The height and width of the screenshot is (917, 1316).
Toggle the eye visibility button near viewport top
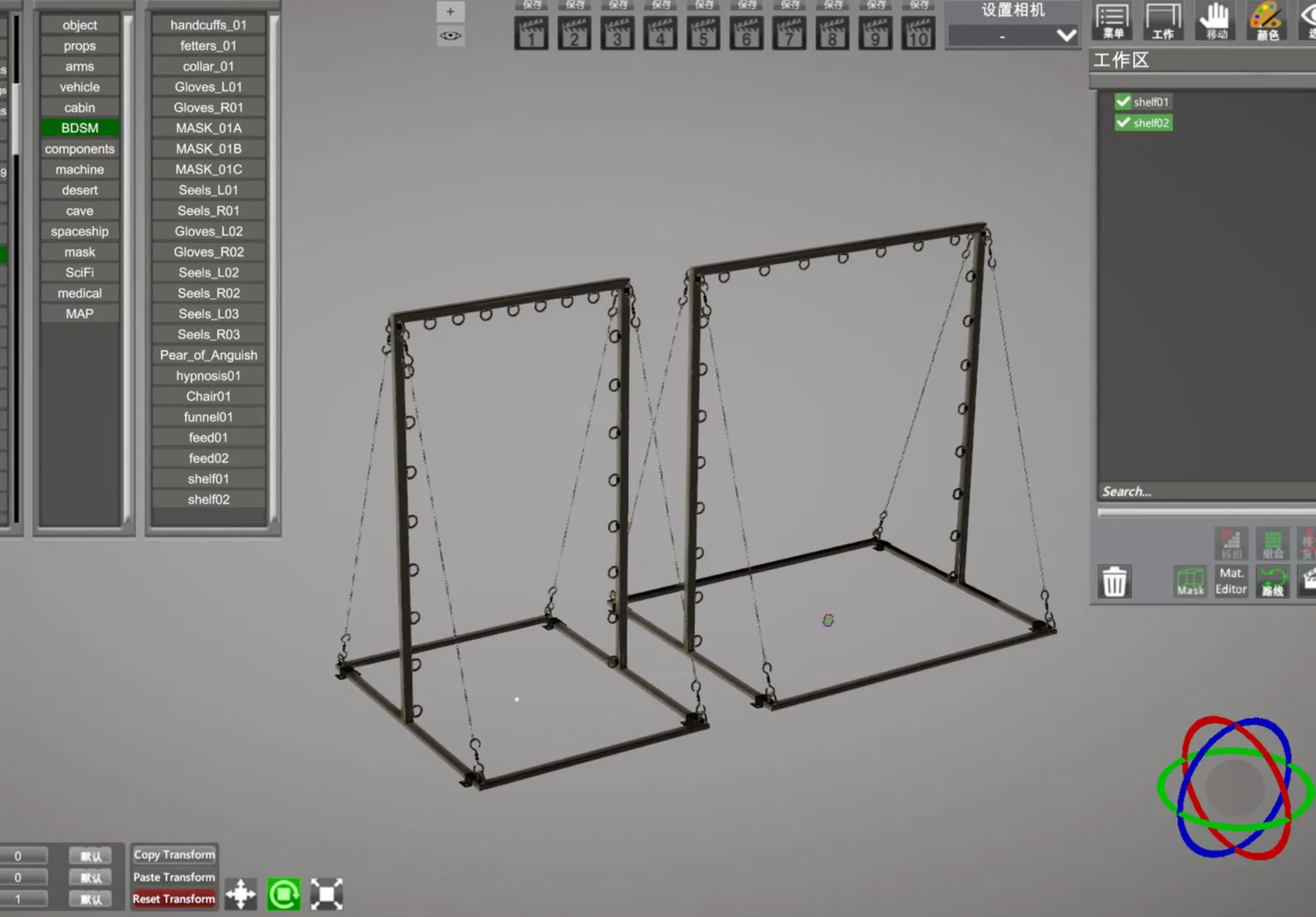[x=450, y=35]
